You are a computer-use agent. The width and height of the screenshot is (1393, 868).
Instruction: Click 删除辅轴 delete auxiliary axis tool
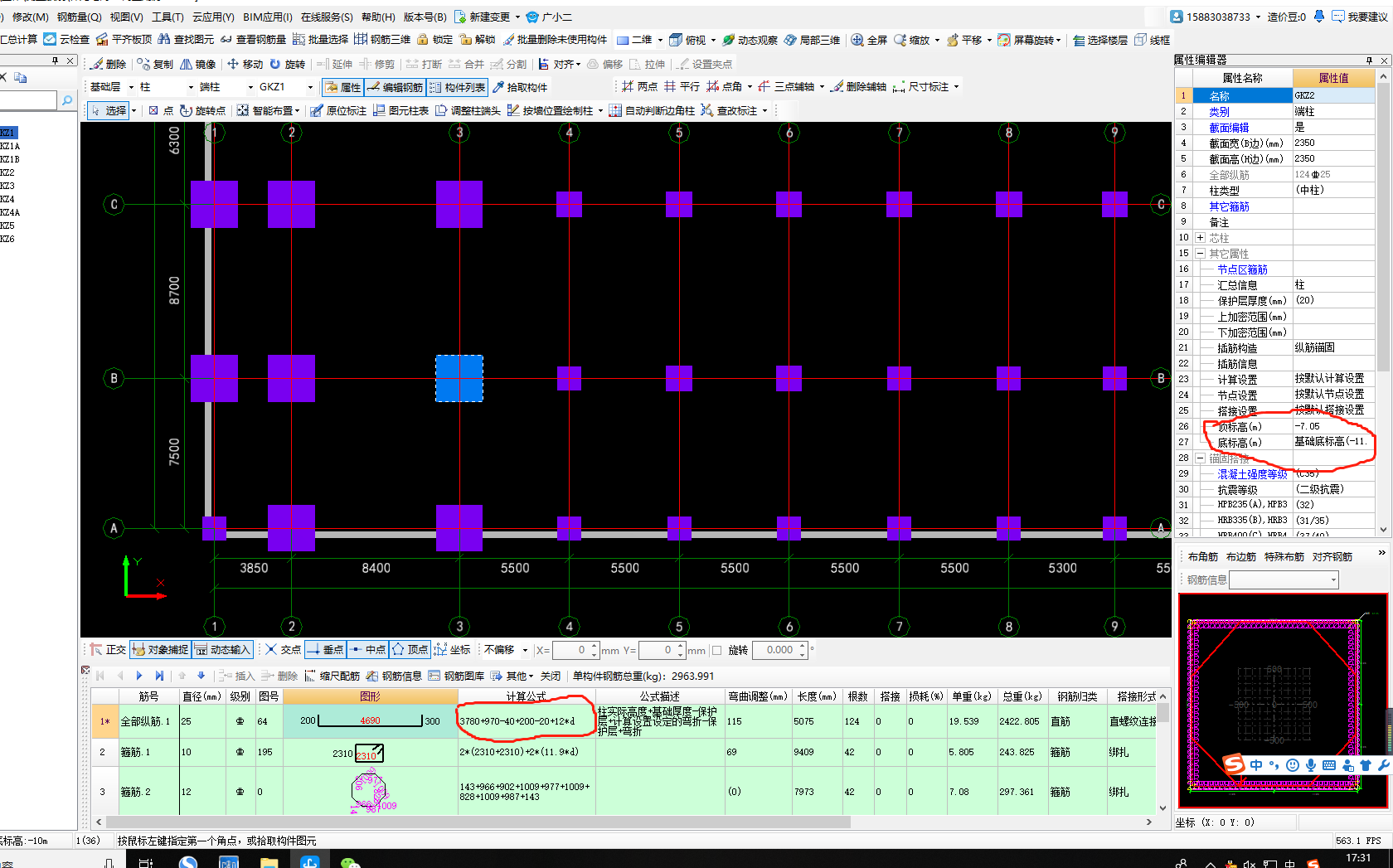pos(858,86)
